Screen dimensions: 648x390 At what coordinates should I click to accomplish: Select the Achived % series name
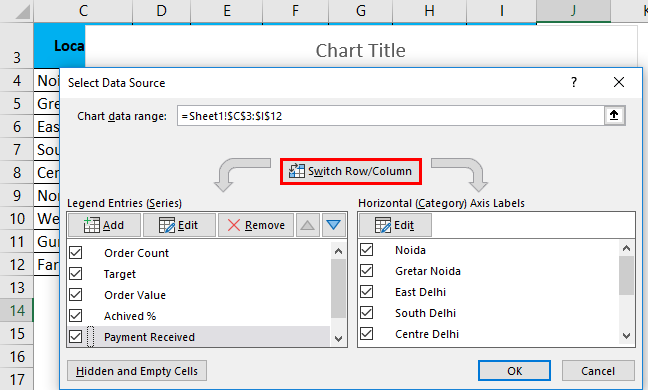(130, 316)
